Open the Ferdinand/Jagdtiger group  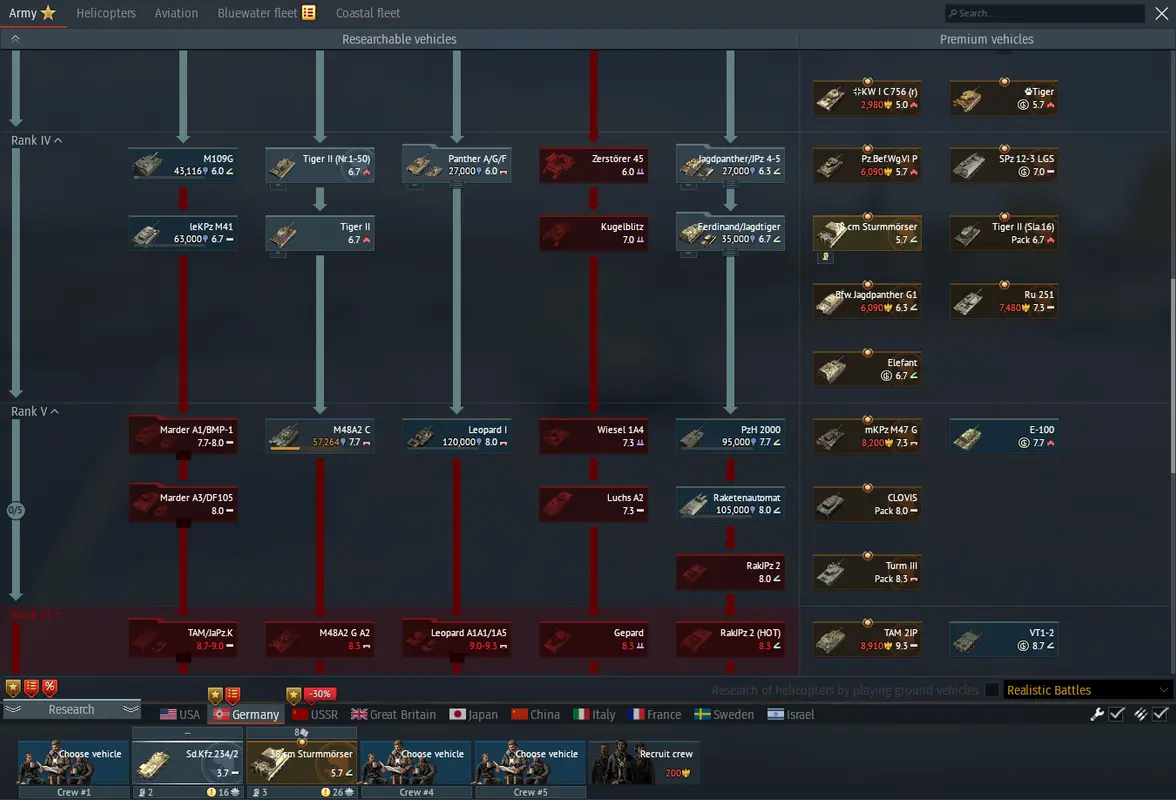(730, 232)
